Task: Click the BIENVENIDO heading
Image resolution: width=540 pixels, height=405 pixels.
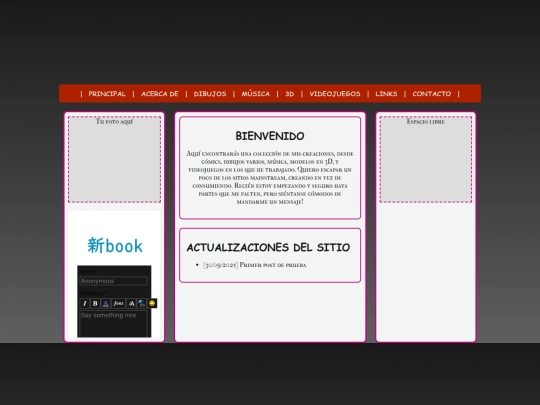Action: (270, 136)
